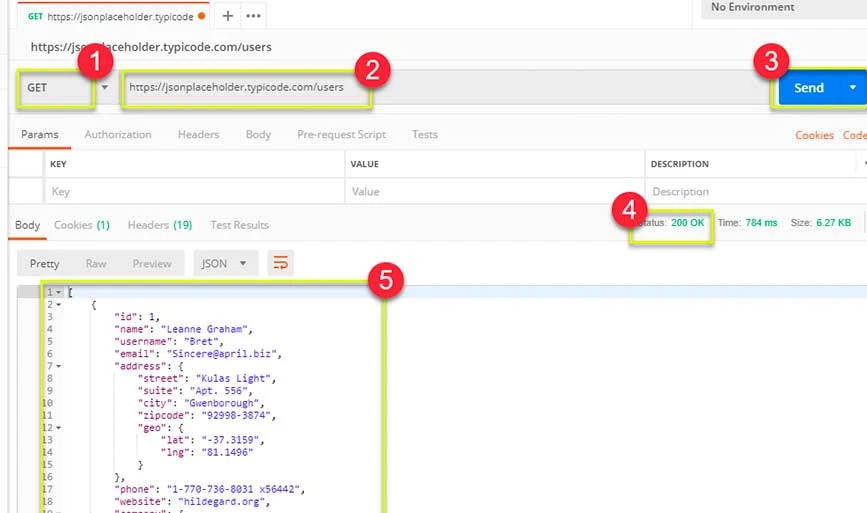Open the JSON format dropdown
The height and width of the screenshot is (513, 867).
[225, 264]
